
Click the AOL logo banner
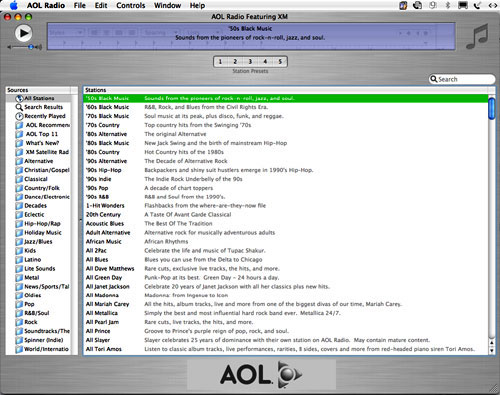(x=261, y=374)
